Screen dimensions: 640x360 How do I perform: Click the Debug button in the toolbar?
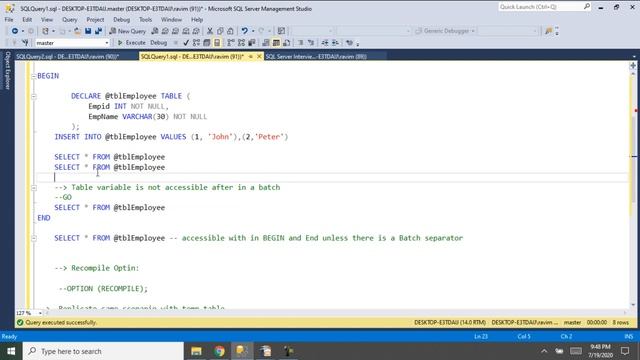[159, 42]
